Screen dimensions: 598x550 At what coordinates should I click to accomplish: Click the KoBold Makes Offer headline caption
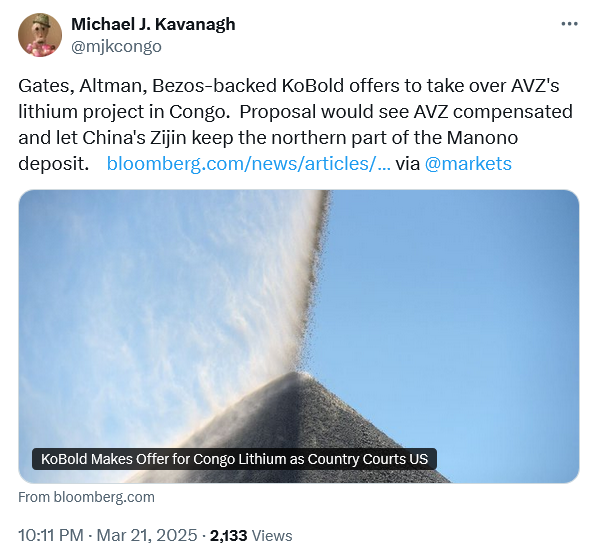[234, 459]
